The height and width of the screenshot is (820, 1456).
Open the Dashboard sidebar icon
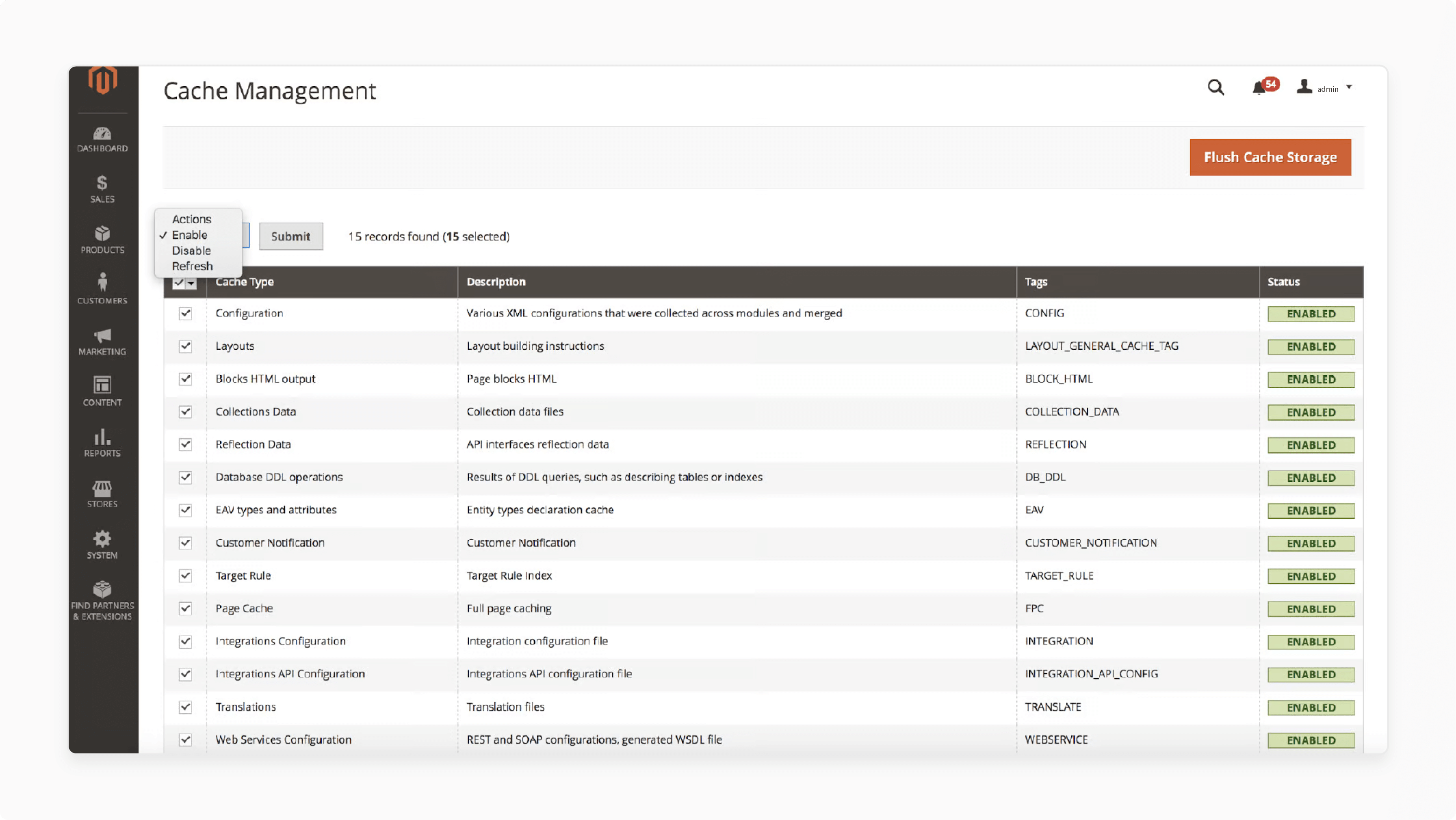tap(102, 140)
